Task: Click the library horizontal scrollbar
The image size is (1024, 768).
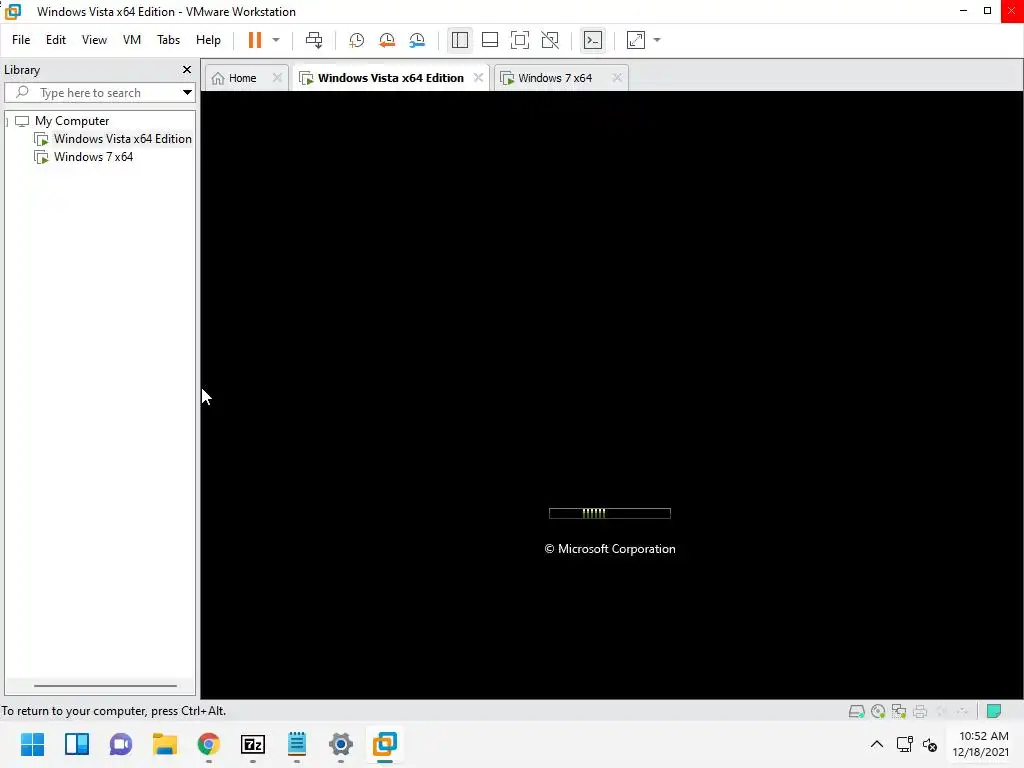Action: tap(105, 686)
